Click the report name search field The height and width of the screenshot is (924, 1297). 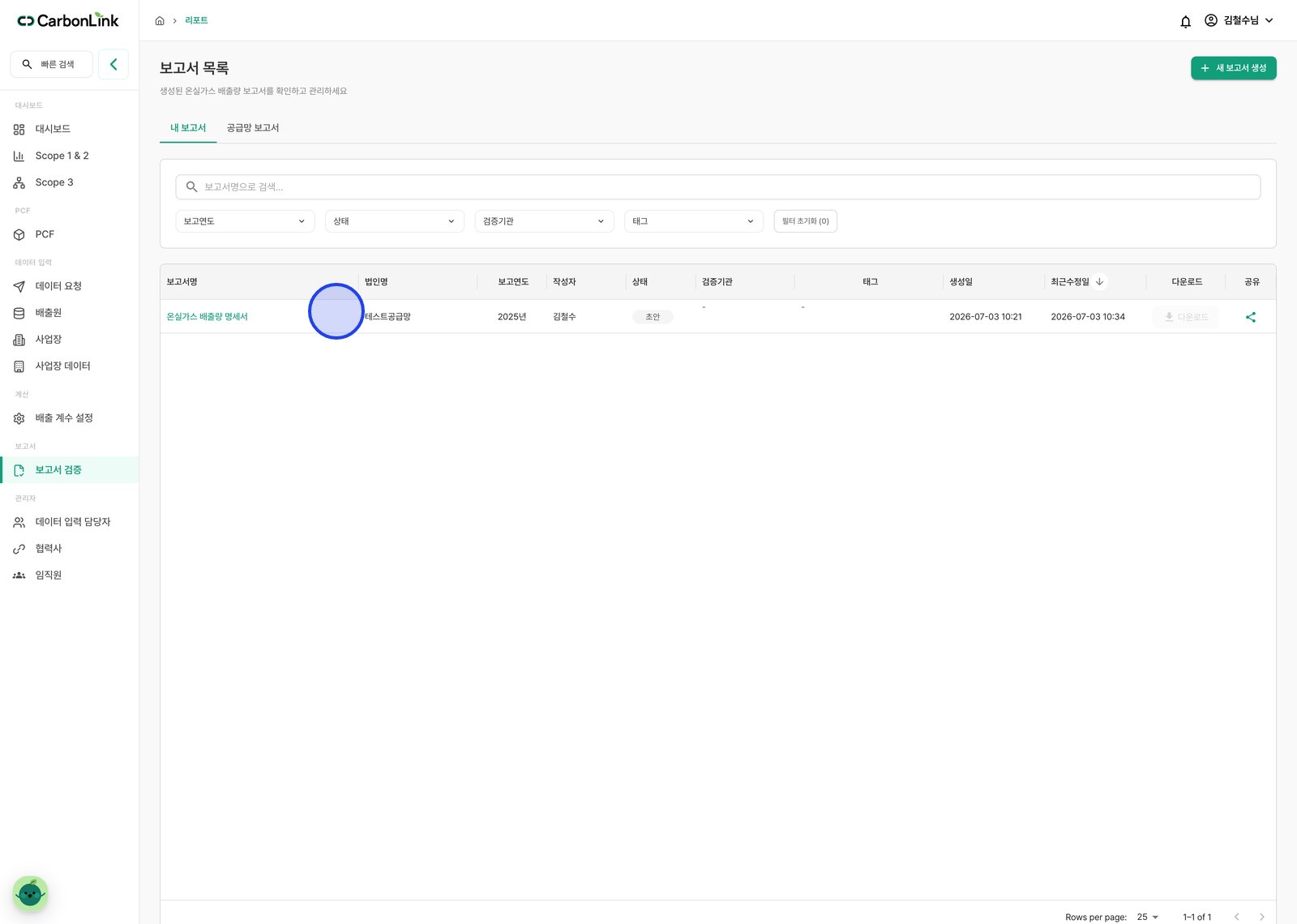[717, 187]
